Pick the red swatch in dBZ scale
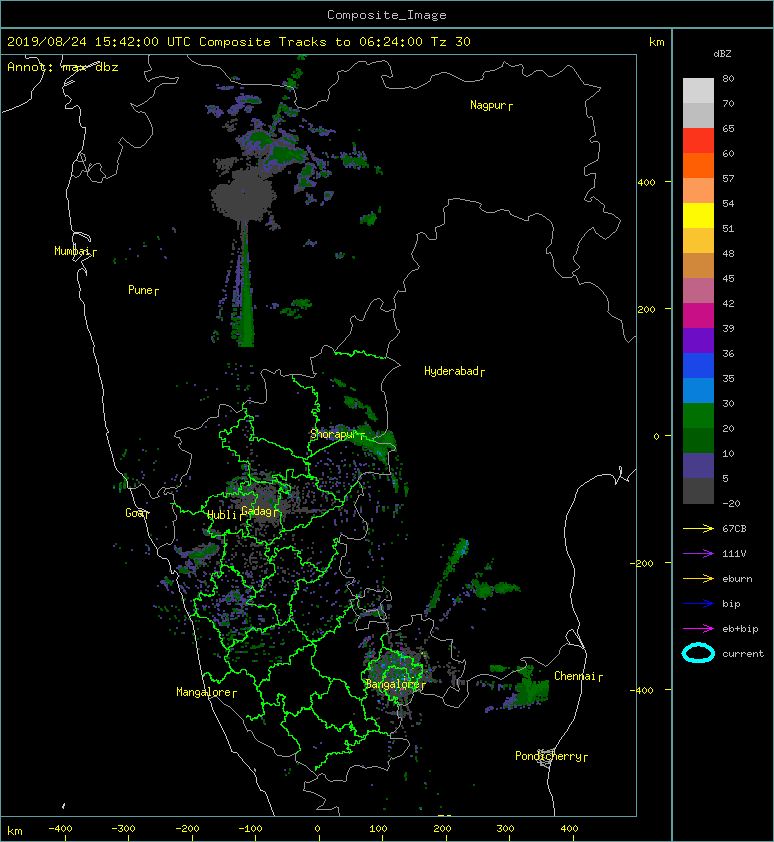 (698, 140)
